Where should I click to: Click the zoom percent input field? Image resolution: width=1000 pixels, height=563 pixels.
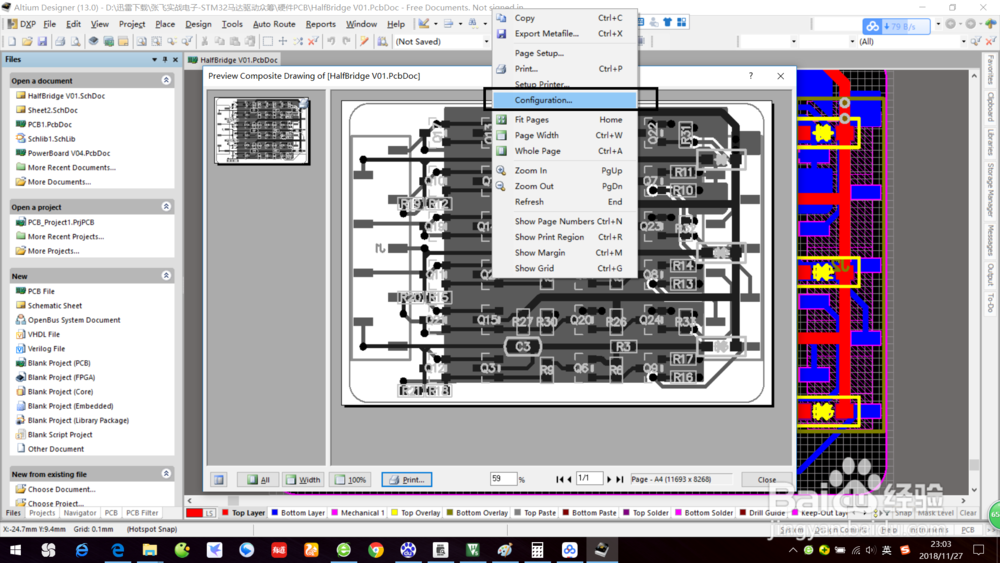pyautogui.click(x=503, y=479)
